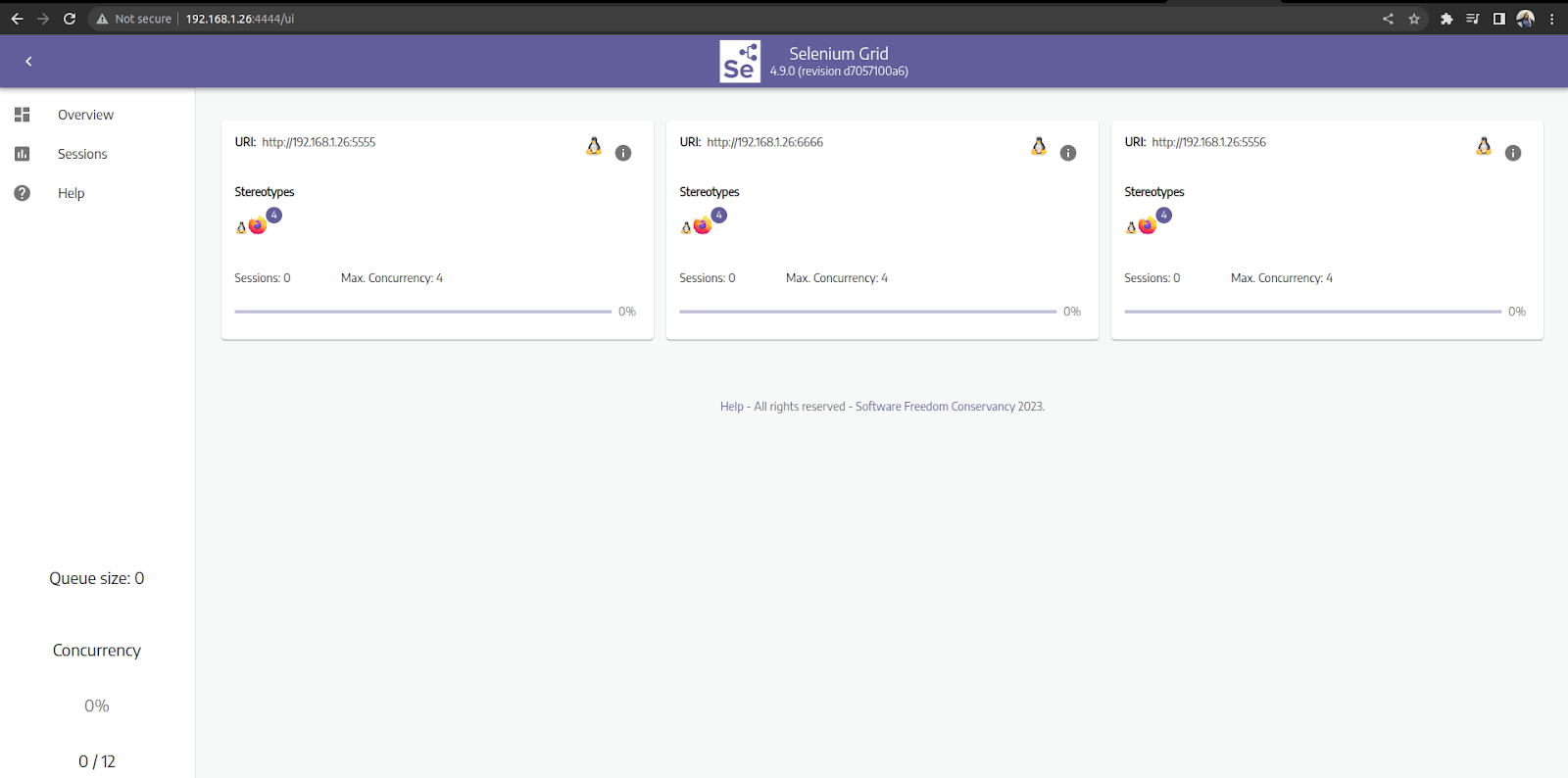Screen dimensions: 1568x778
Task: Click the Queue size: 0 text
Action: coord(97,578)
